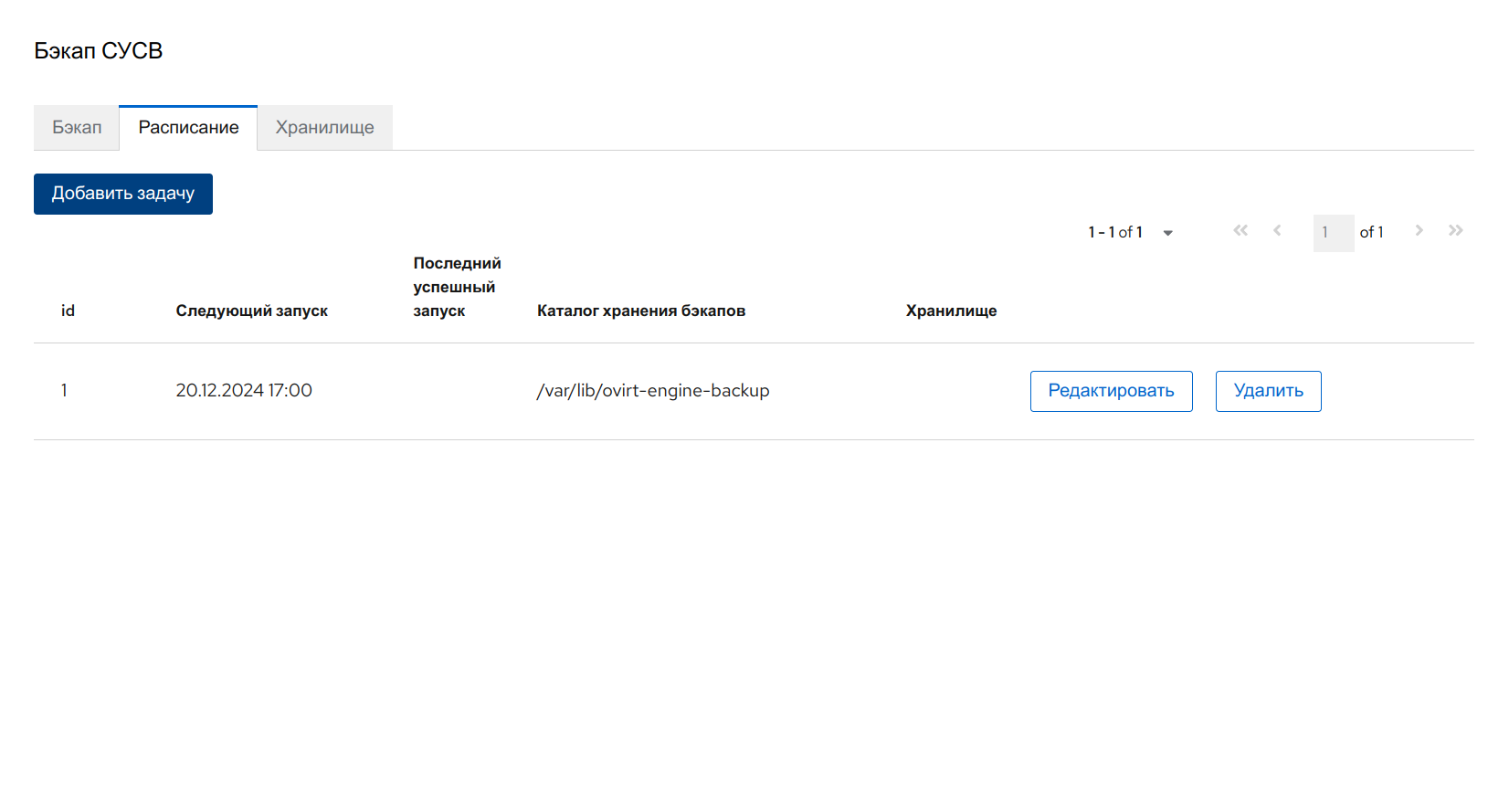Image resolution: width=1509 pixels, height=812 pixels.
Task: Switch to the Бэкап tab
Action: 77,128
